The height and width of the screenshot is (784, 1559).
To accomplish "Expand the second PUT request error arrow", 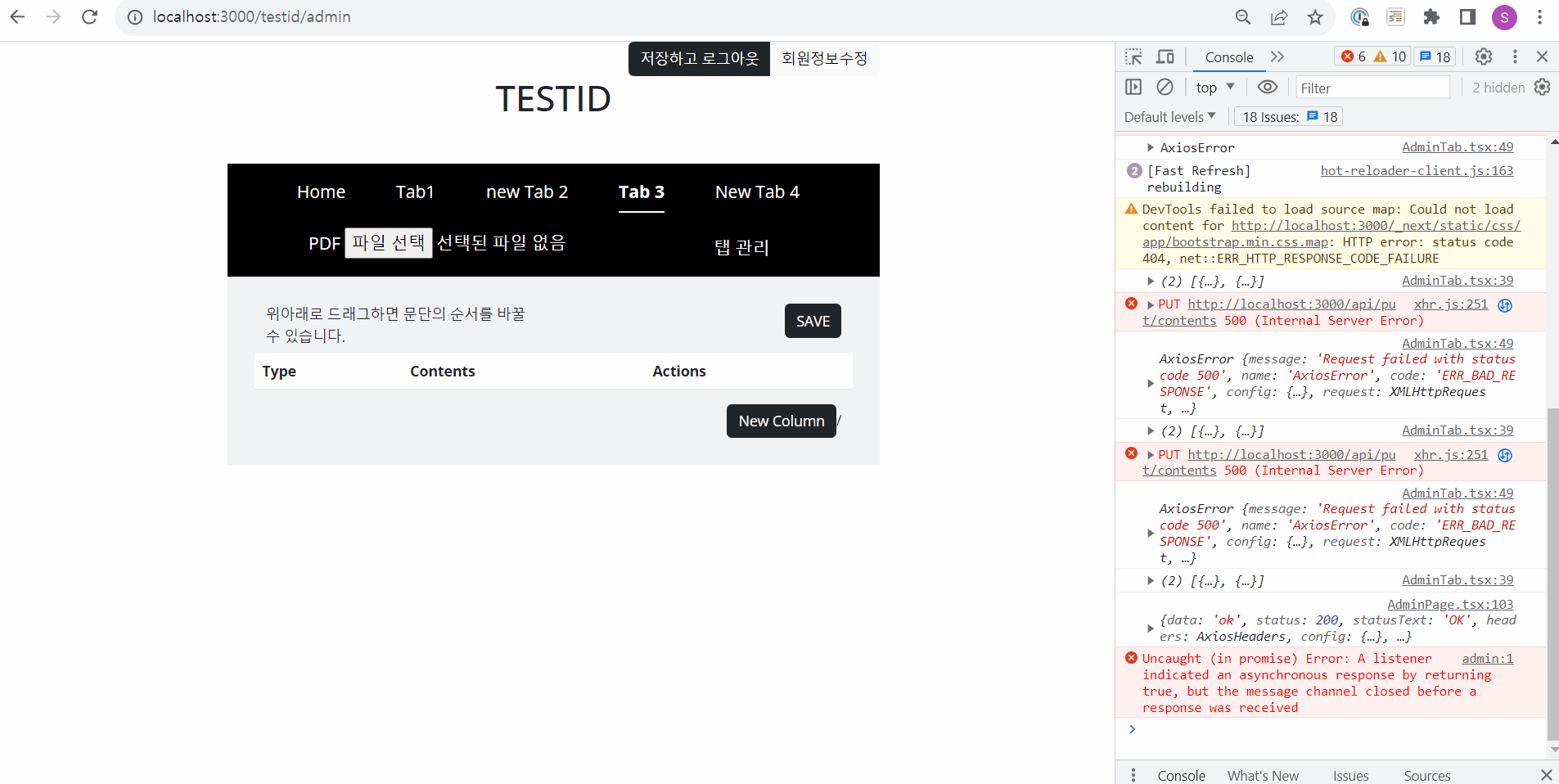I will 1150,454.
